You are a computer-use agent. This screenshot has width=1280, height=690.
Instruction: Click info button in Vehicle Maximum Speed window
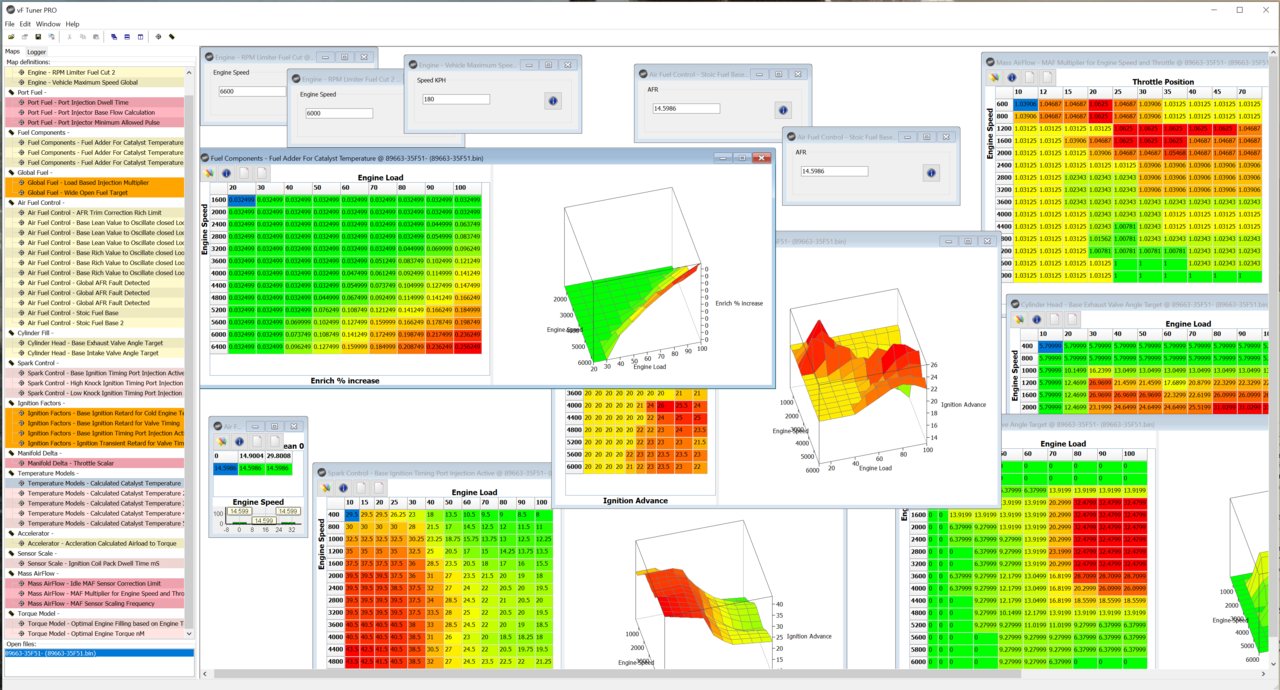tap(553, 100)
